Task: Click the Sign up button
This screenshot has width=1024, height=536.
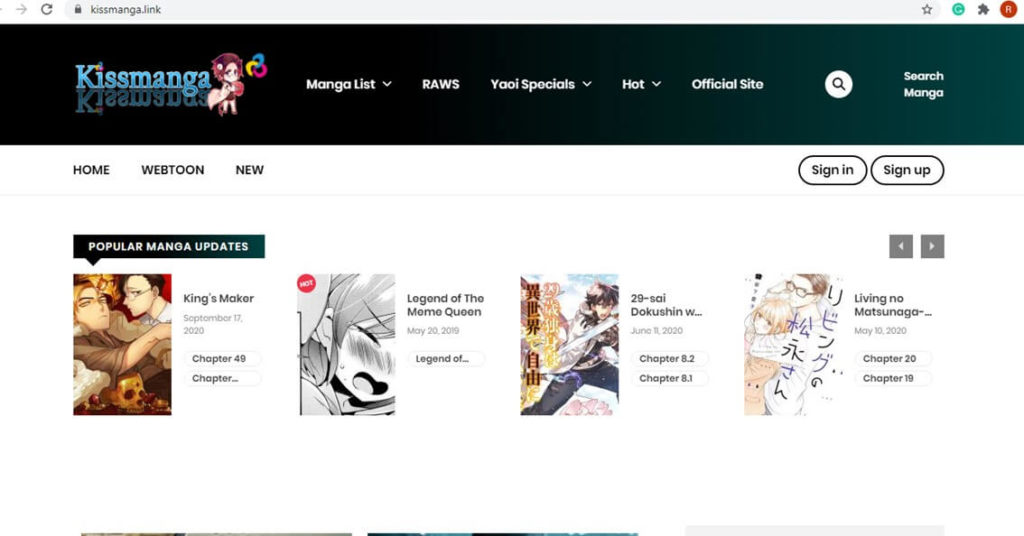Action: pyautogui.click(x=906, y=170)
